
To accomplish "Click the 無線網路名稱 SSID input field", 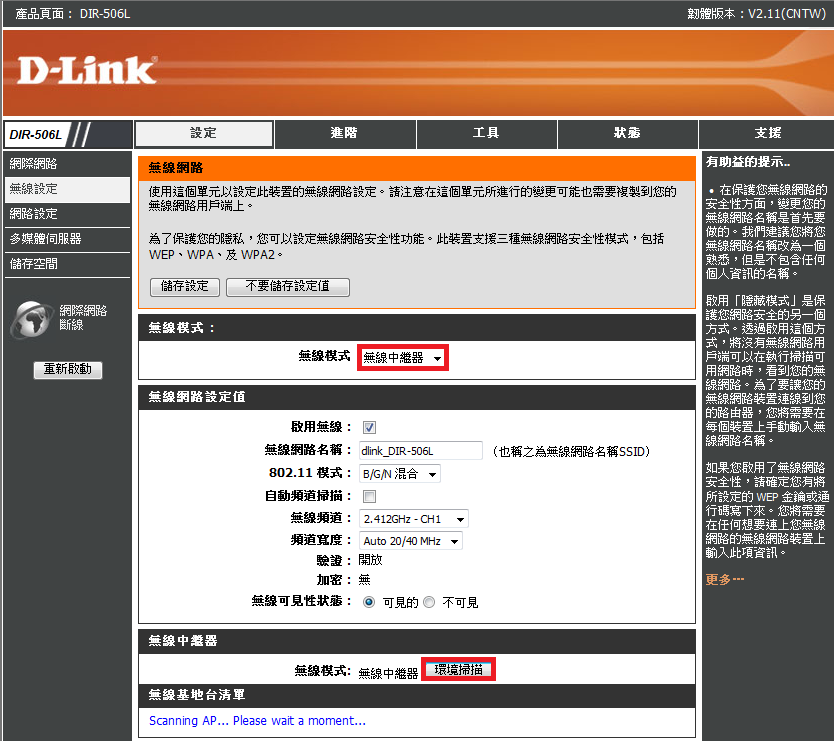I will coord(421,451).
